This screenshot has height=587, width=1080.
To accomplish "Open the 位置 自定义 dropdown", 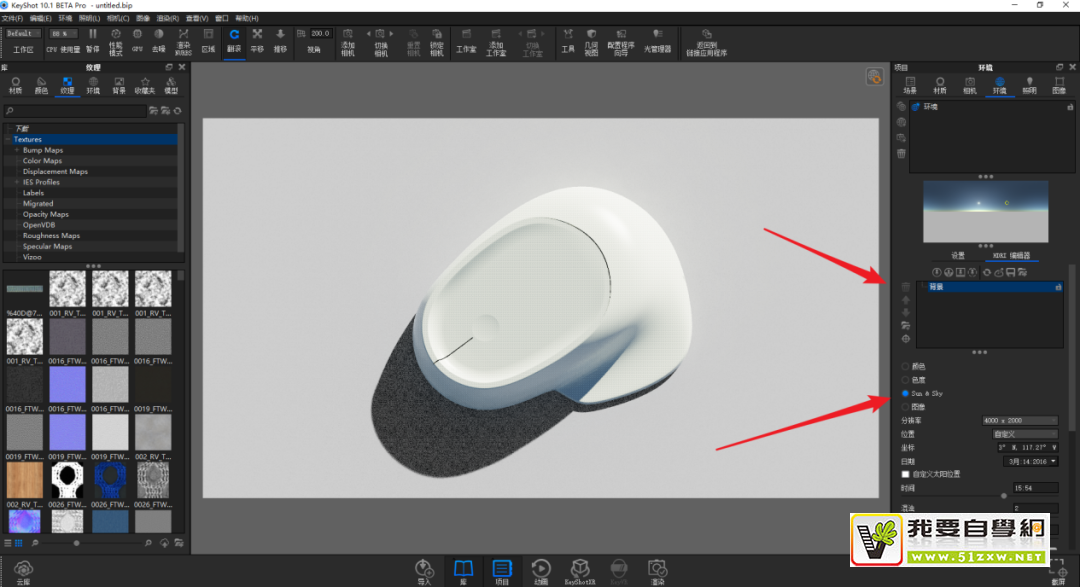I will [x=1024, y=434].
